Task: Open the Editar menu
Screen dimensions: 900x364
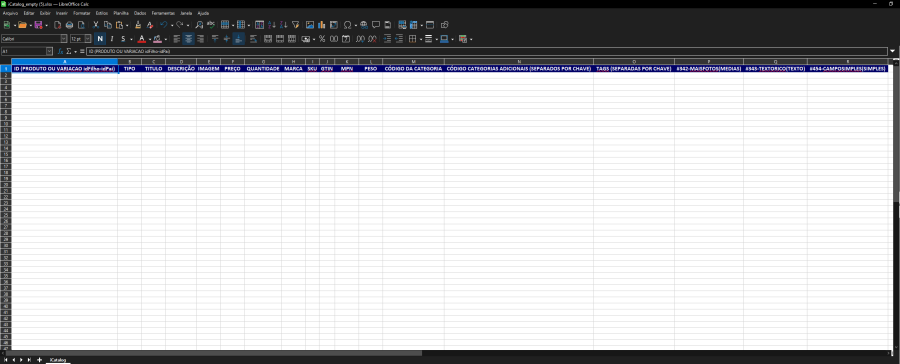Action: (29, 13)
